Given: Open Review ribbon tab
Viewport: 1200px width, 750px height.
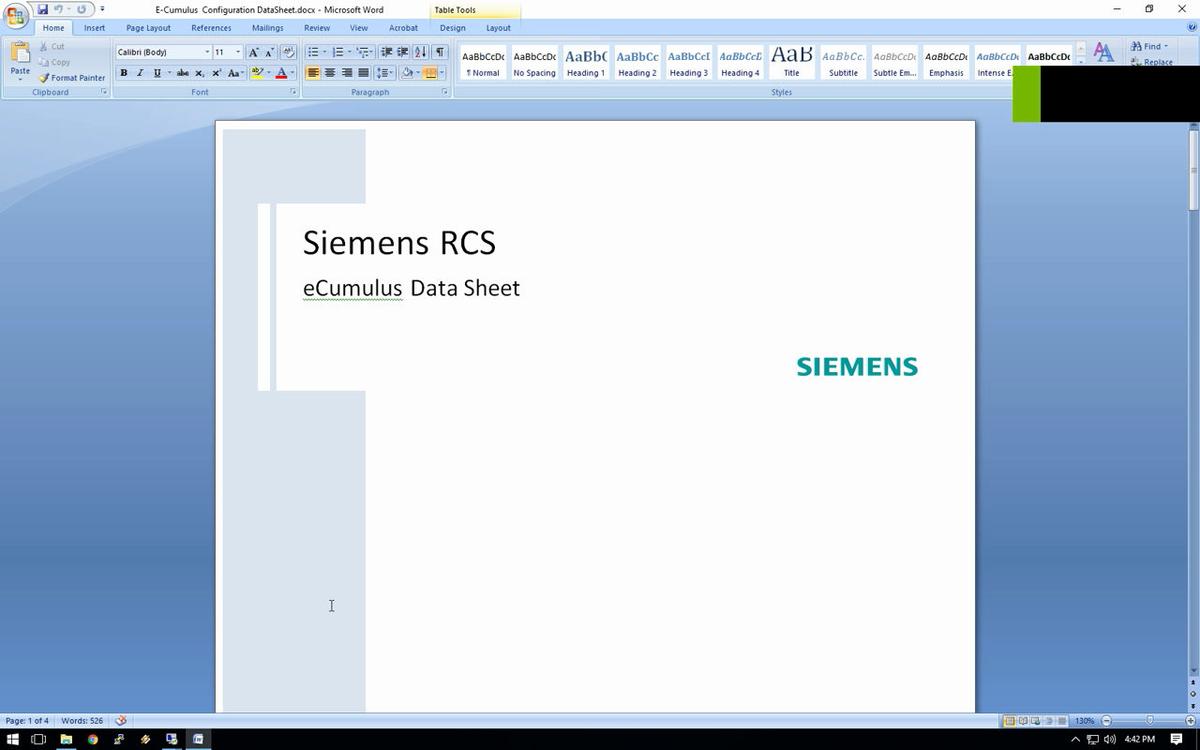Looking at the screenshot, I should click(x=317, y=28).
